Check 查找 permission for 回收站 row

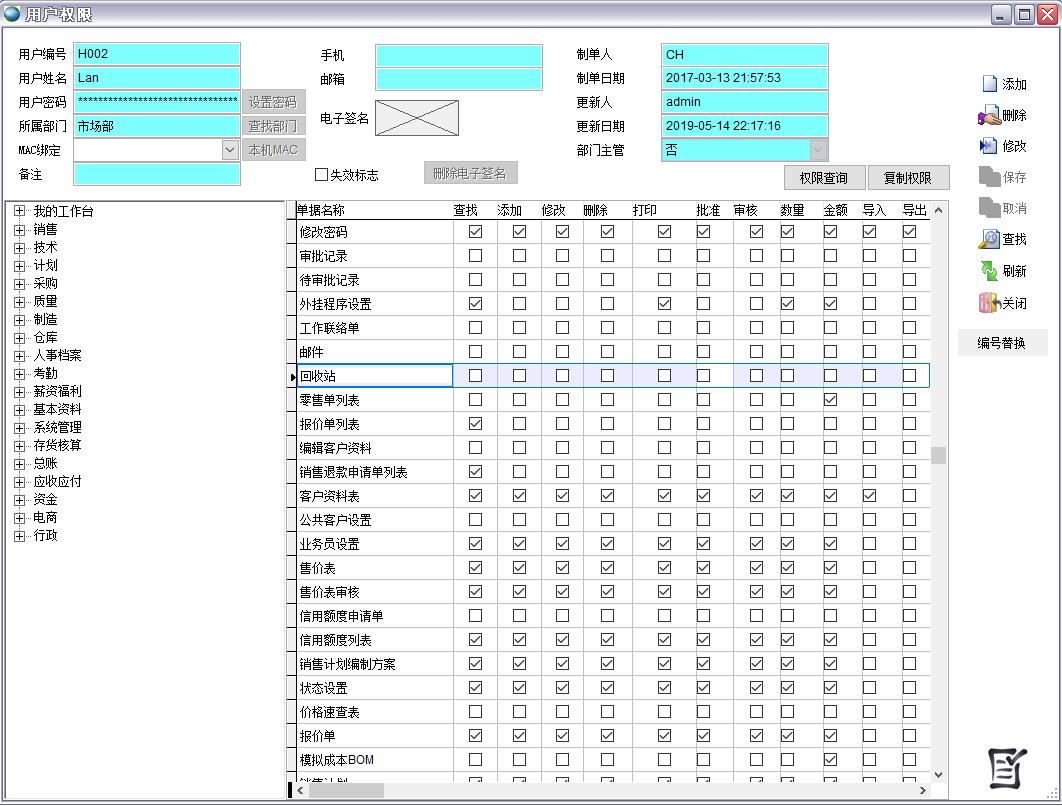476,376
